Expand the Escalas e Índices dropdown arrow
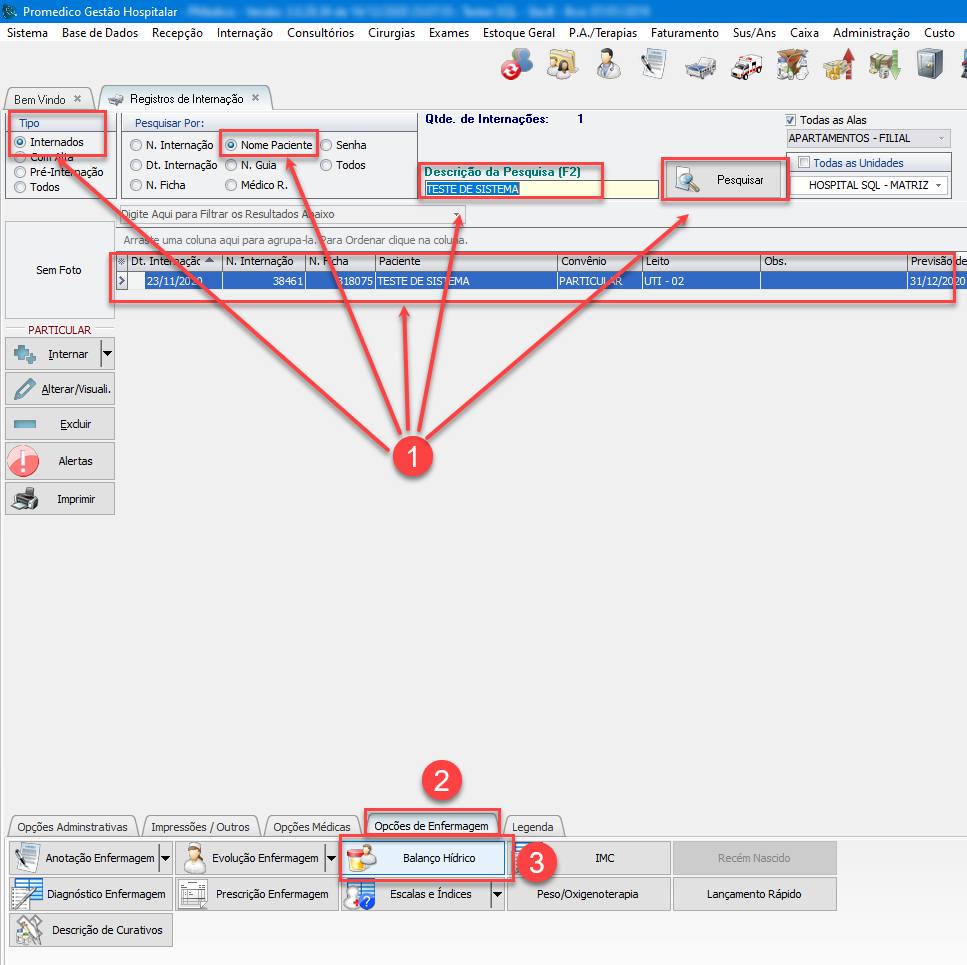This screenshot has height=965, width=967. 496,894
